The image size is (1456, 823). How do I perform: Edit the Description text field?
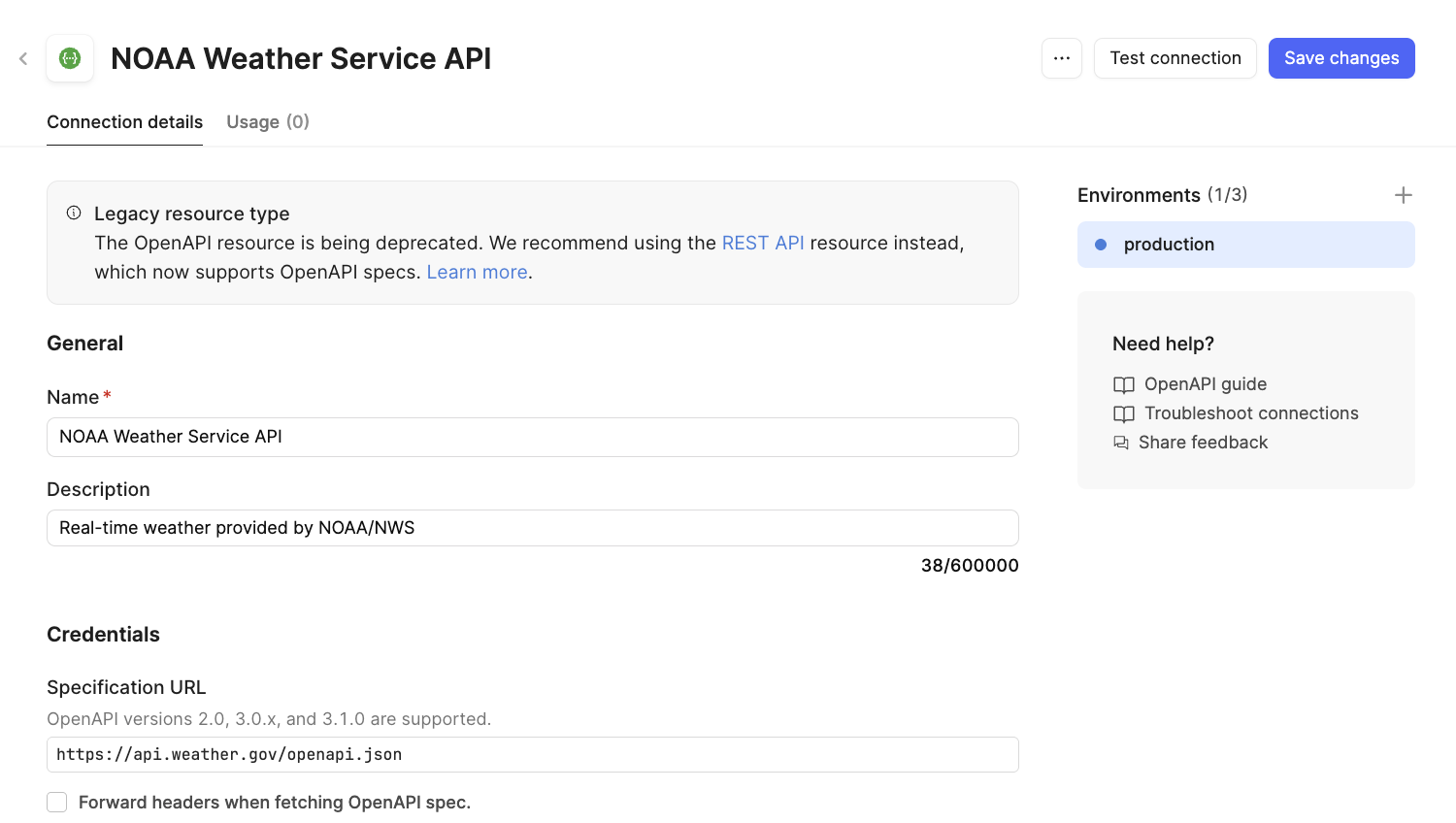pyautogui.click(x=532, y=528)
